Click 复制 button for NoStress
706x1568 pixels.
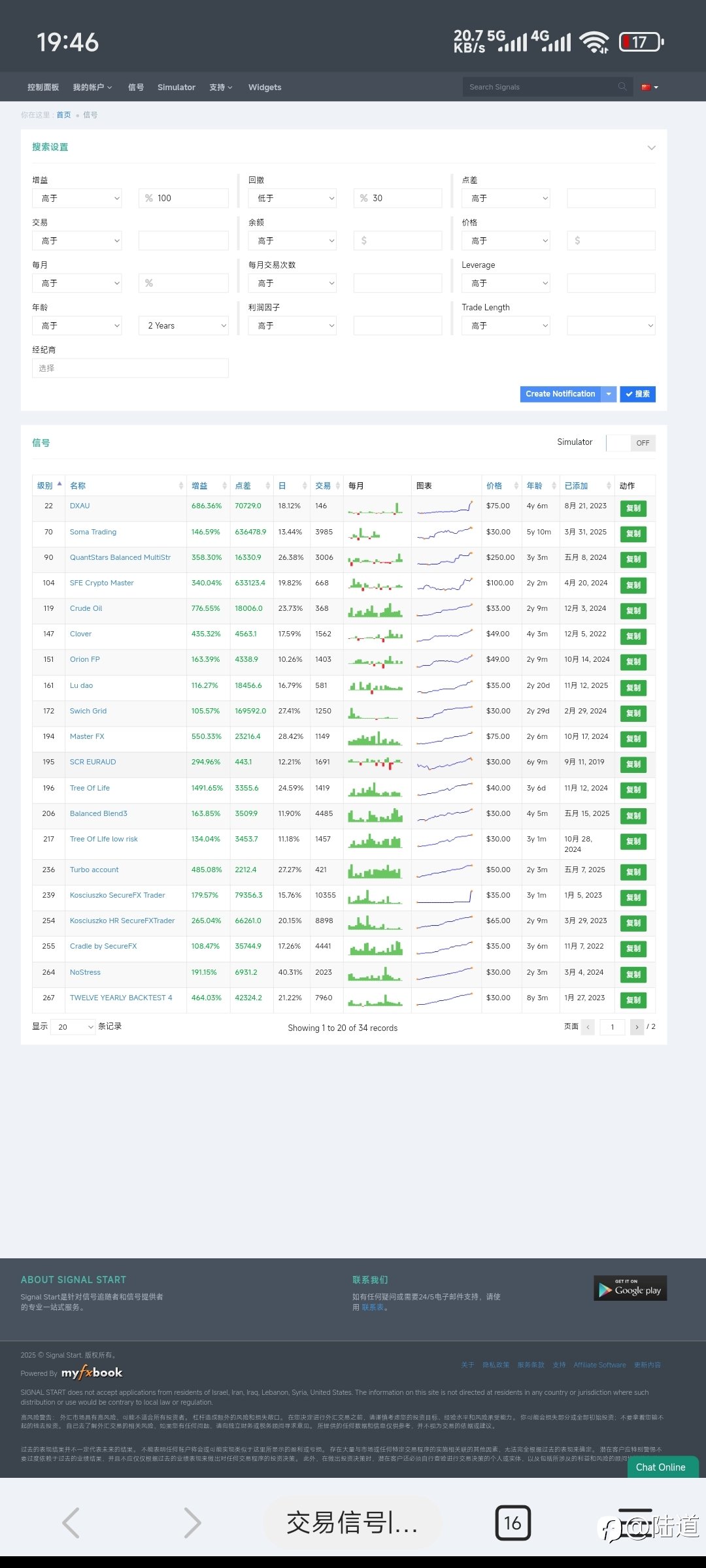coord(633,974)
